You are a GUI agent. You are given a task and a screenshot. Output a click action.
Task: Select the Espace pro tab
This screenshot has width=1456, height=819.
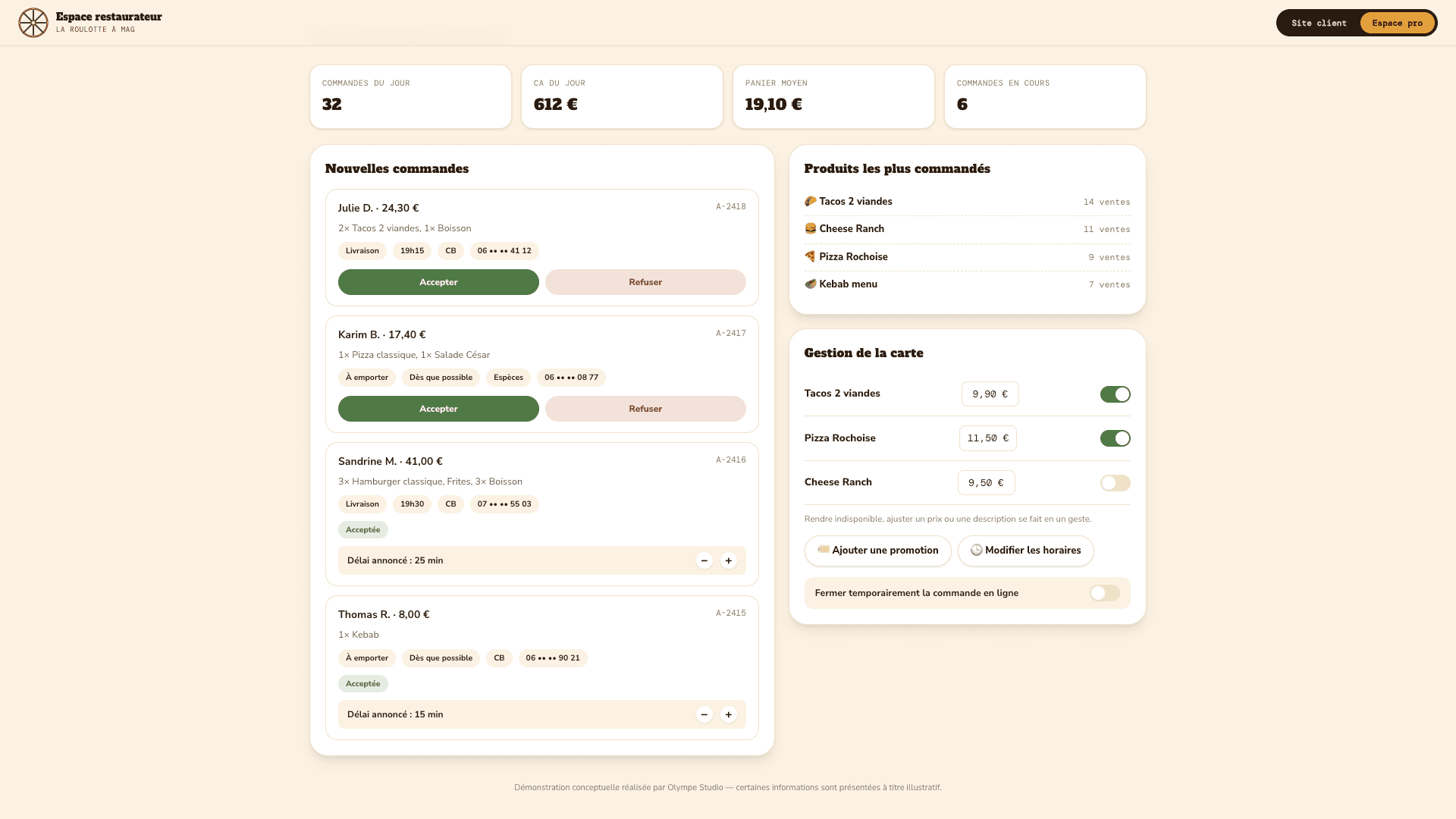coord(1397,23)
